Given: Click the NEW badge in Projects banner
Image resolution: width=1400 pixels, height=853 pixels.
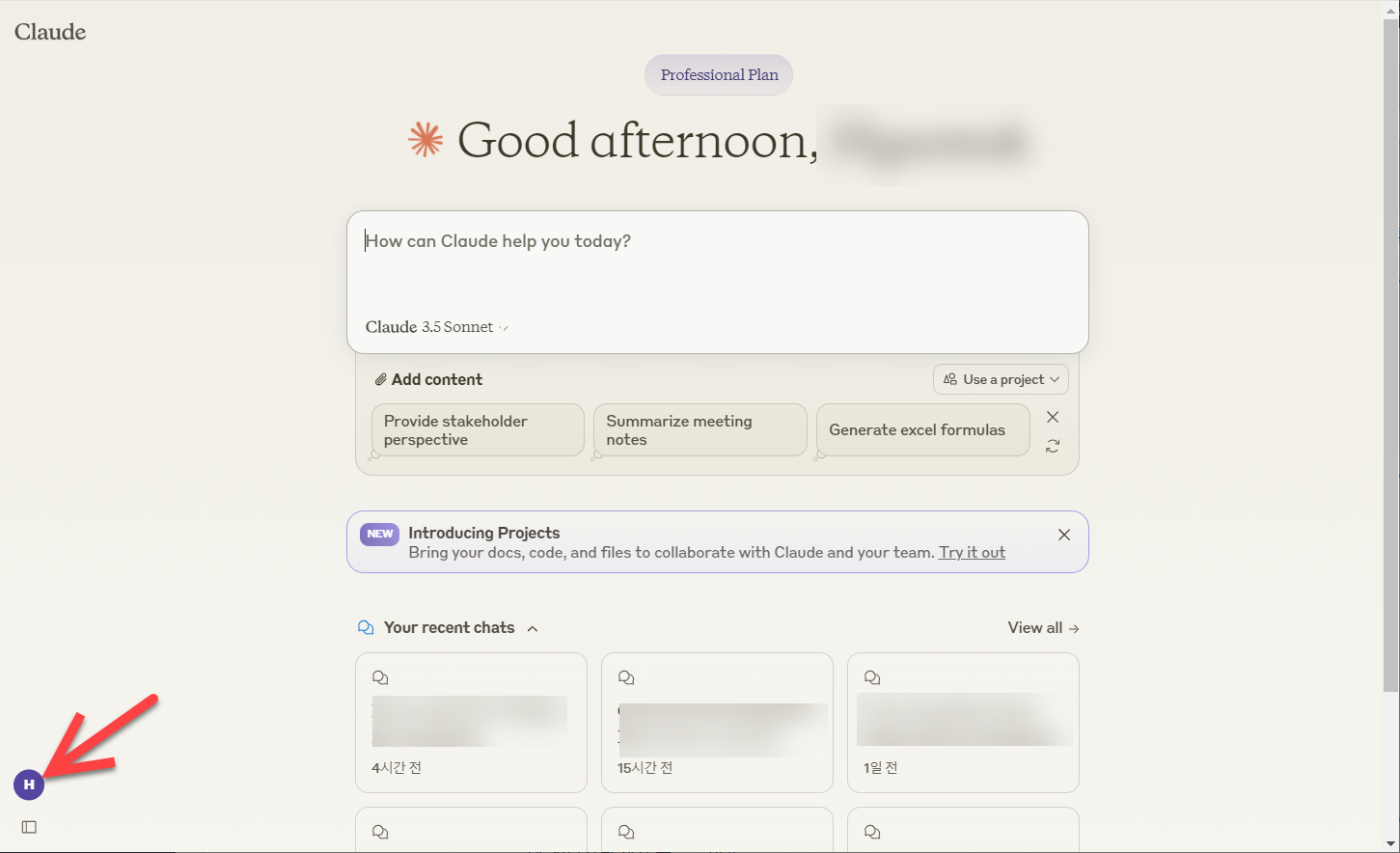Looking at the screenshot, I should coord(380,534).
